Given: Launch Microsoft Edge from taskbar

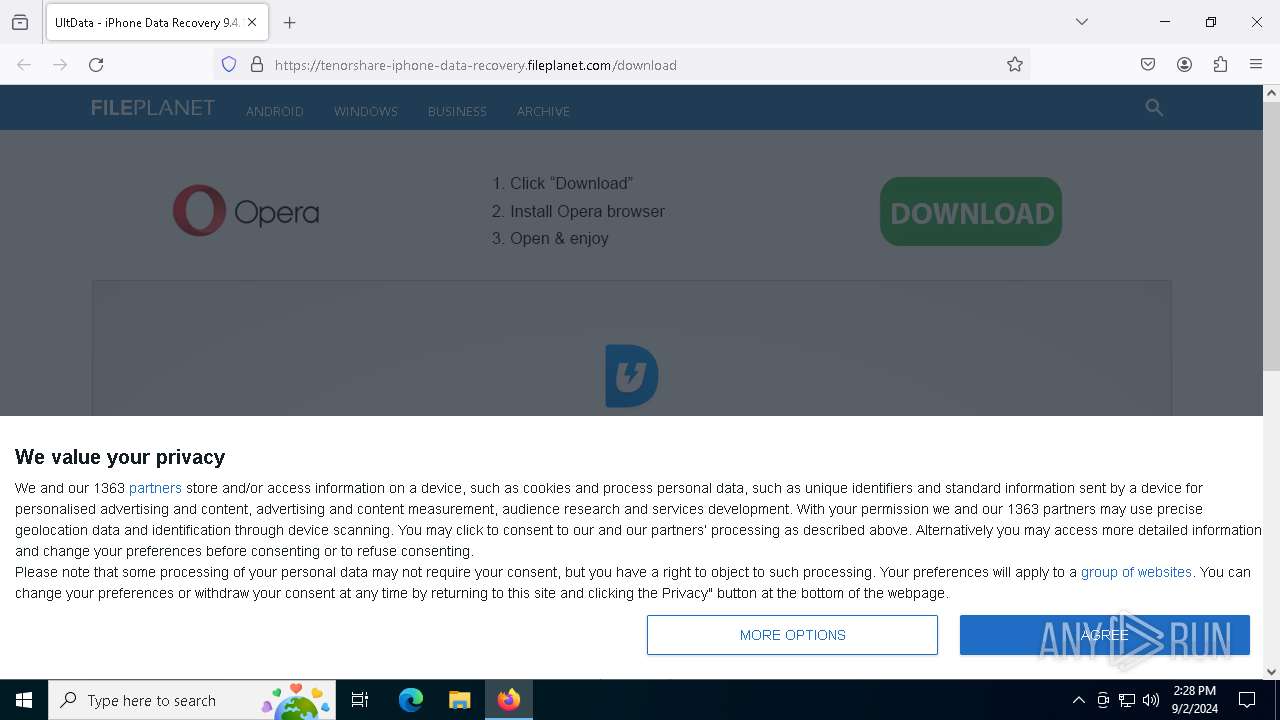Looking at the screenshot, I should (x=411, y=700).
